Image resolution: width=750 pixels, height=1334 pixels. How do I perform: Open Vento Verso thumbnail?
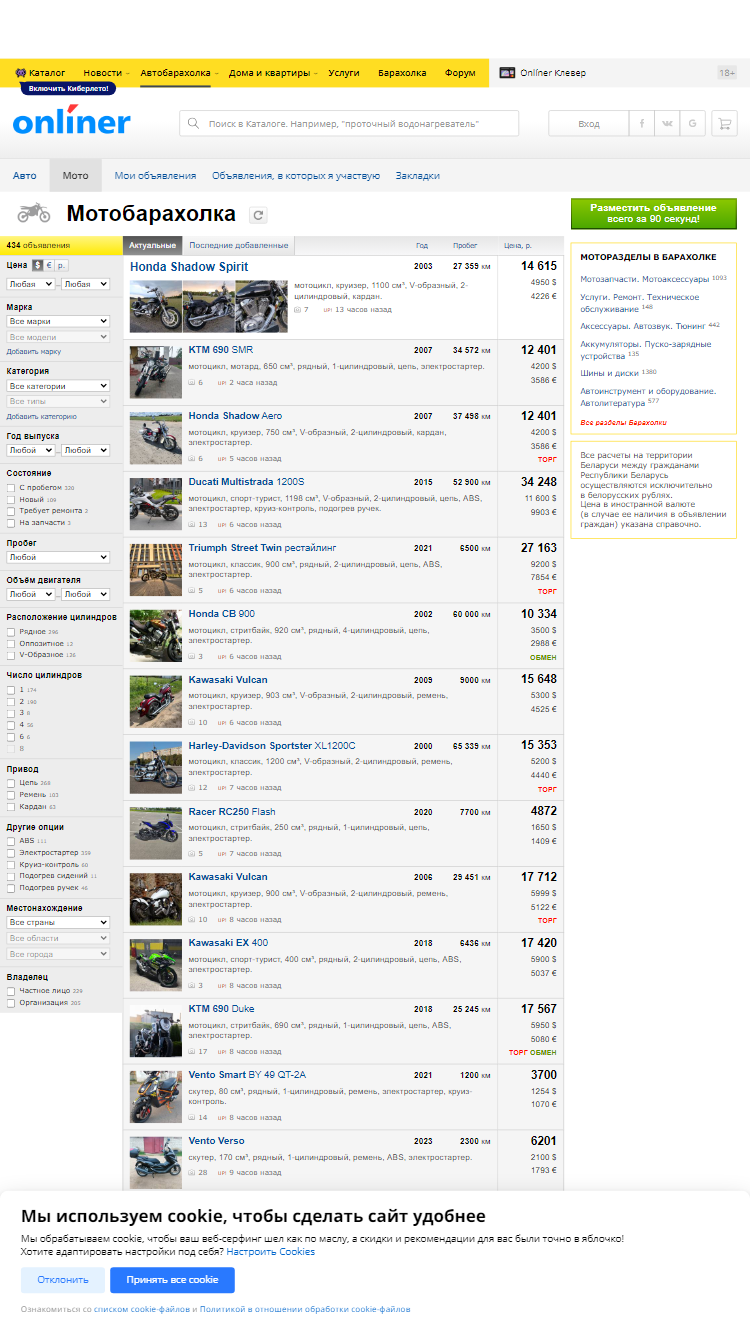[155, 1161]
